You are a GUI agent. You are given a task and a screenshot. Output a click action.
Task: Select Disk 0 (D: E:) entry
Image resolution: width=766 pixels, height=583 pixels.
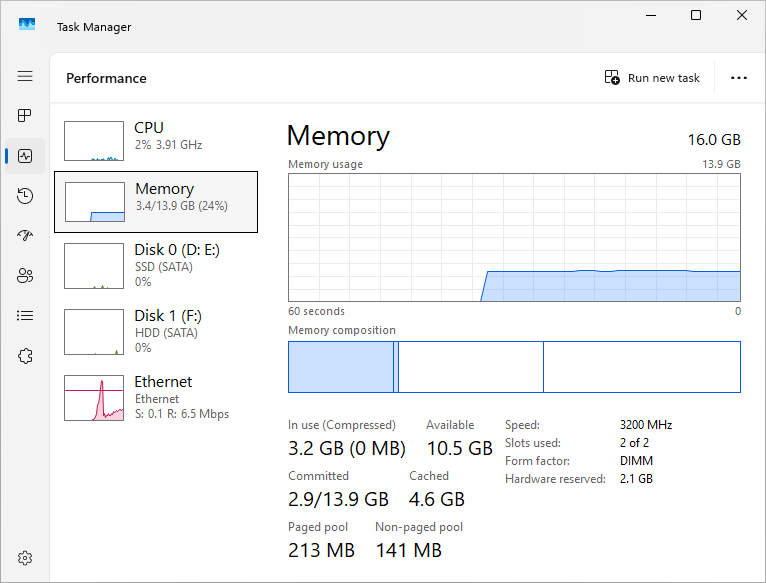click(x=156, y=266)
